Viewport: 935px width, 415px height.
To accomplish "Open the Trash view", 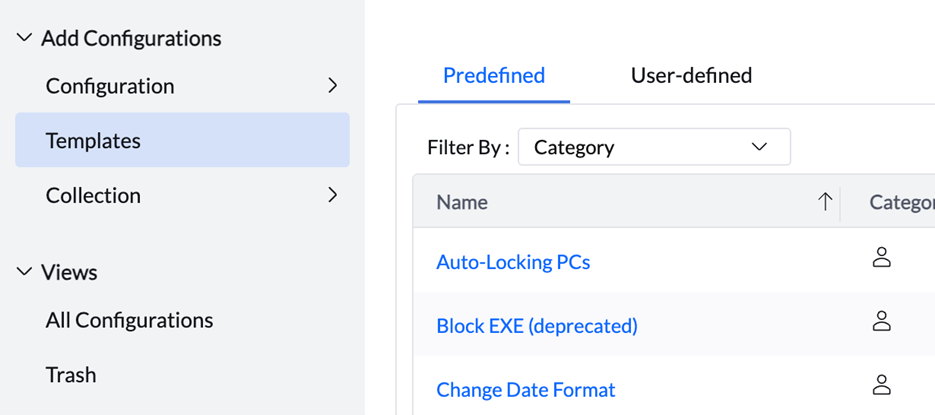I will [x=71, y=375].
